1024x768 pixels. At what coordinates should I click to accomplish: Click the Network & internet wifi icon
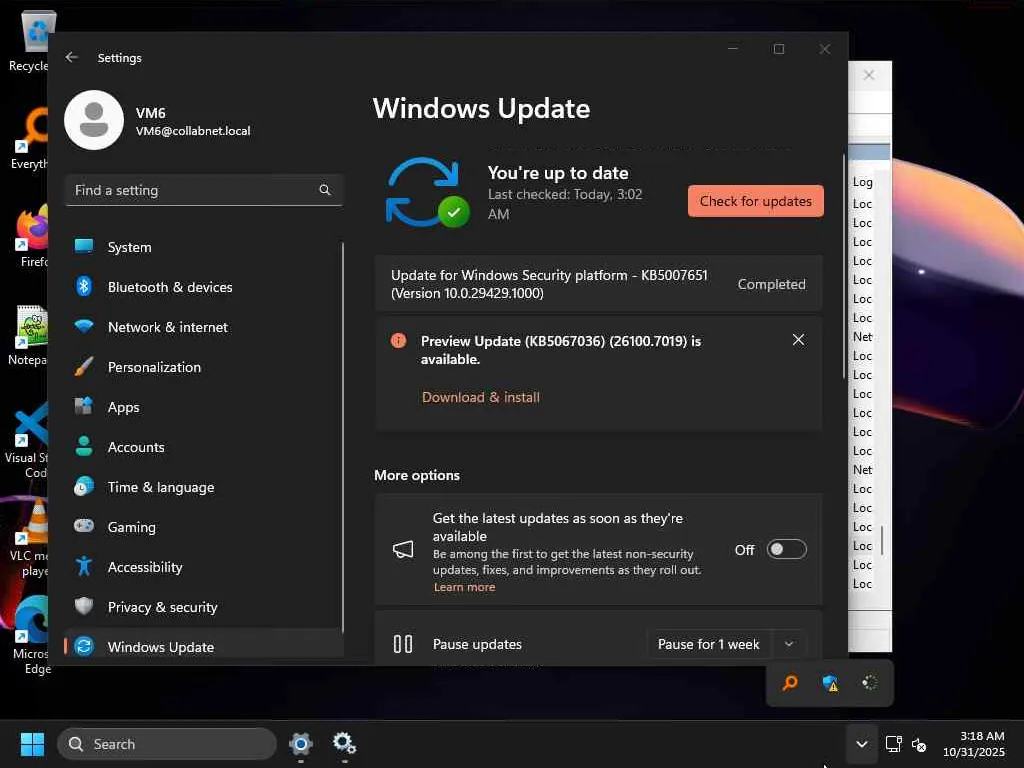tap(84, 326)
